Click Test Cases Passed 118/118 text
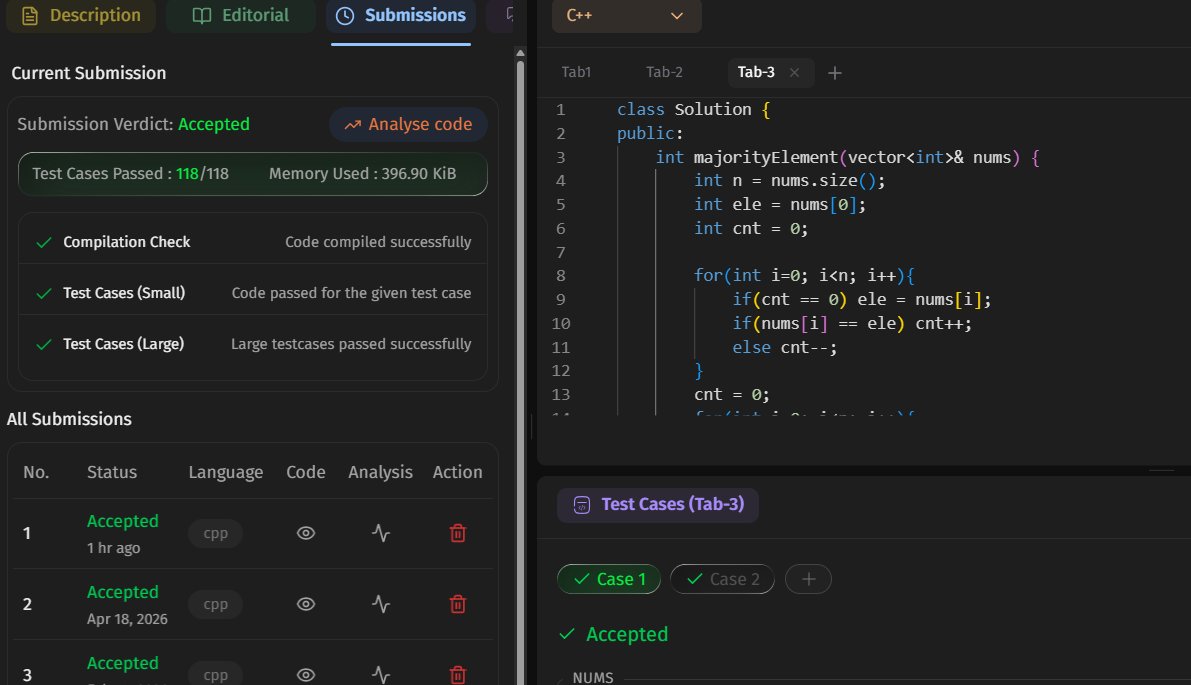 [130, 174]
